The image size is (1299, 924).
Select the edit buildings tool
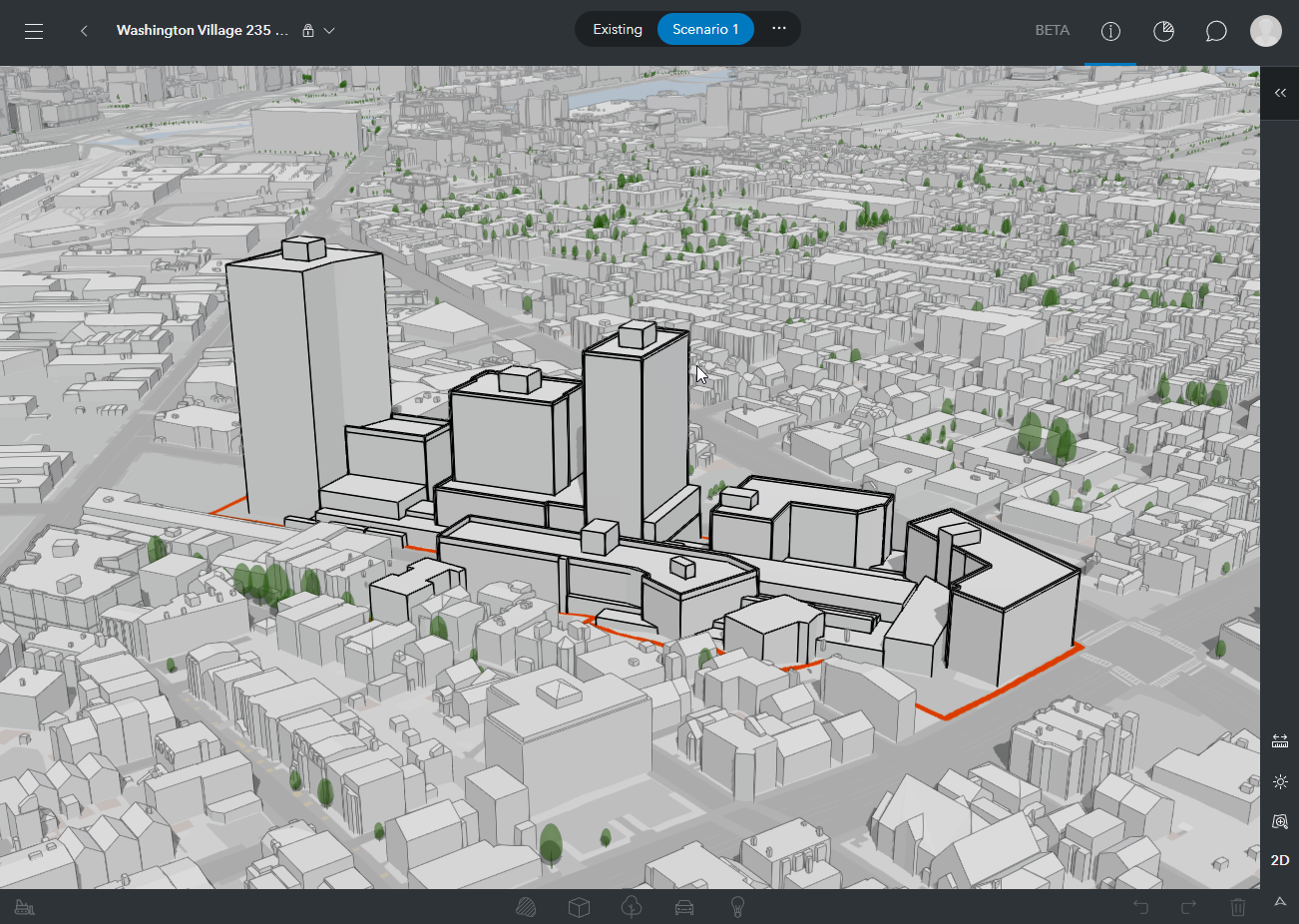tap(25, 906)
